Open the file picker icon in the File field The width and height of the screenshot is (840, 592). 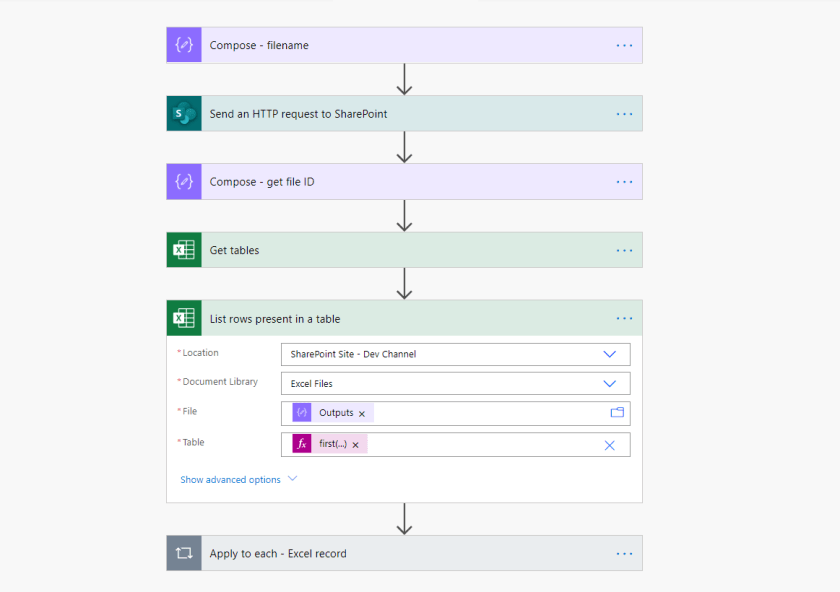coord(618,412)
